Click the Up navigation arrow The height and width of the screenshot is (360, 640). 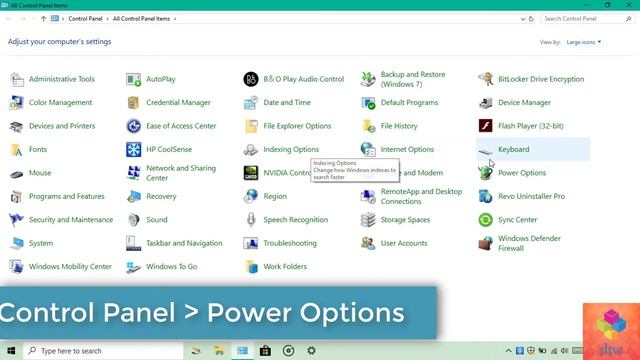pos(43,19)
